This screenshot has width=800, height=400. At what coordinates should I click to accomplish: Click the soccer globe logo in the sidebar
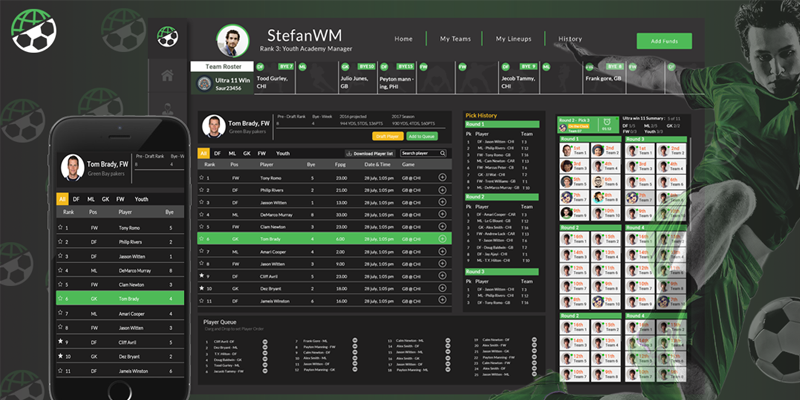(167, 37)
